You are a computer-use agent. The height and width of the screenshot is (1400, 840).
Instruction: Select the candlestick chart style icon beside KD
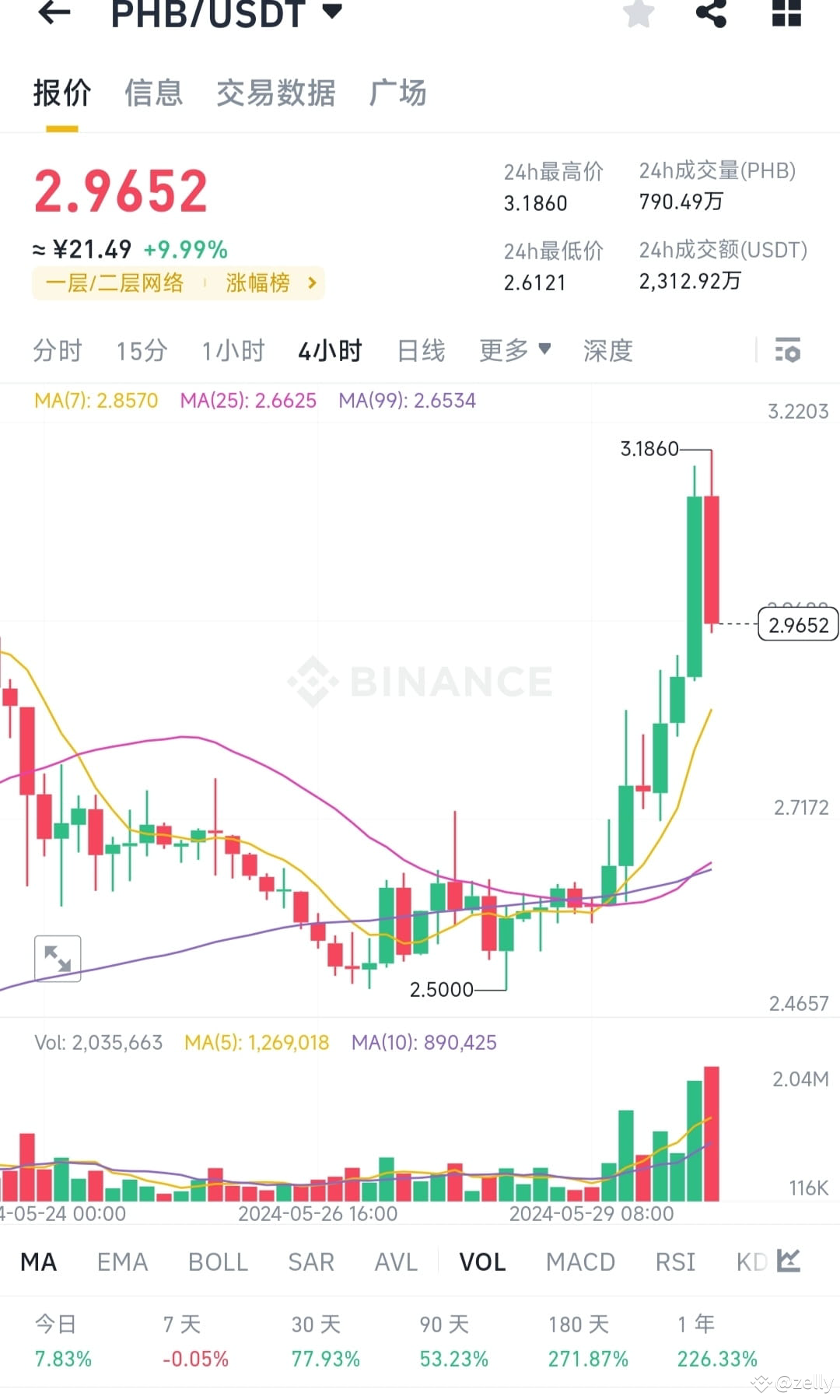click(788, 1261)
